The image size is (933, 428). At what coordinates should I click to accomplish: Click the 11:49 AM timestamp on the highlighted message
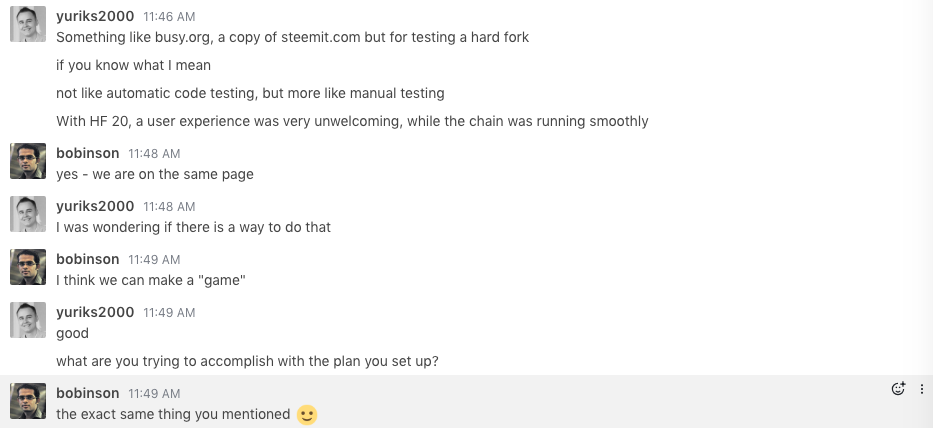click(154, 393)
